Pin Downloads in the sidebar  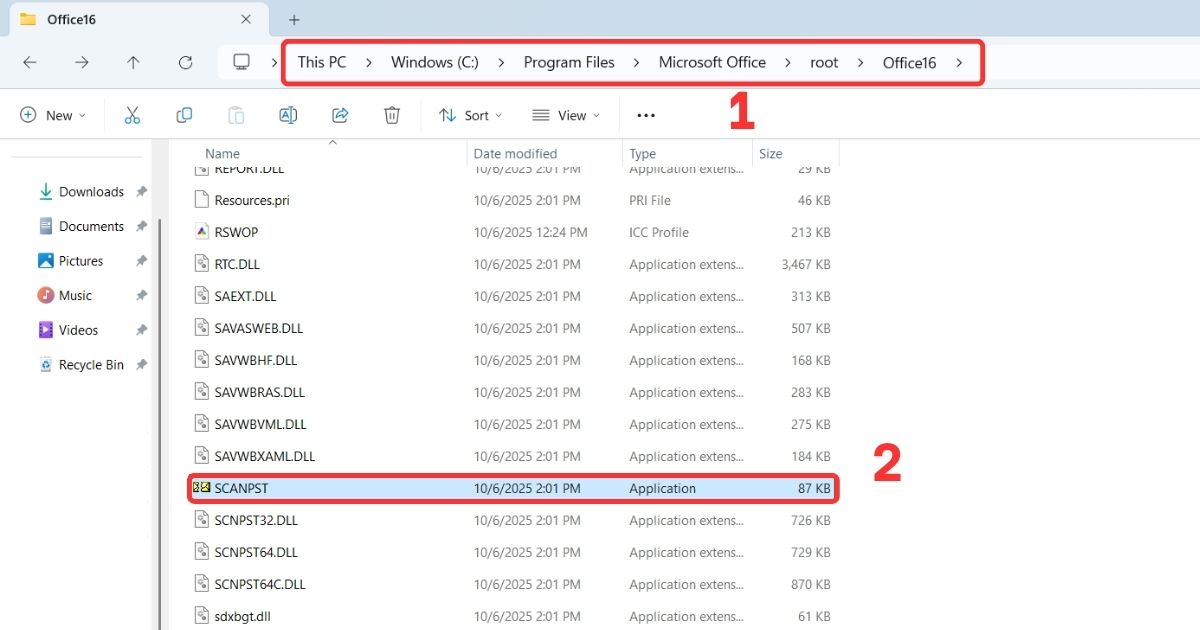tap(140, 191)
